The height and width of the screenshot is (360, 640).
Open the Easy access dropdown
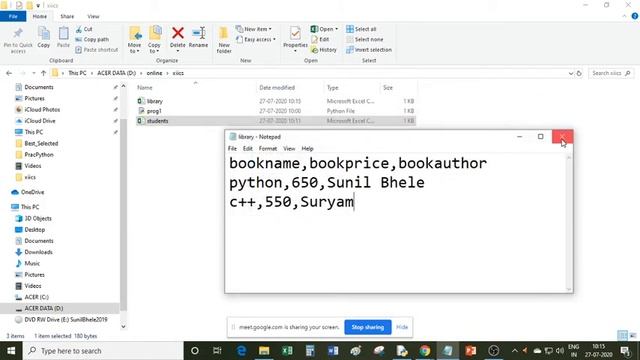[x=256, y=40]
